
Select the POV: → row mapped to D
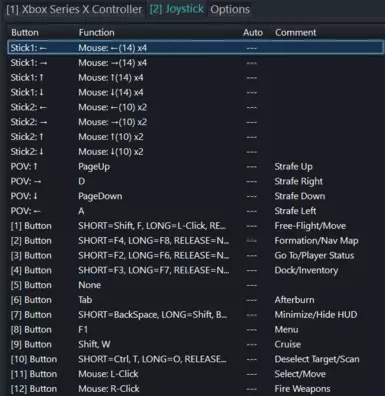(x=195, y=181)
